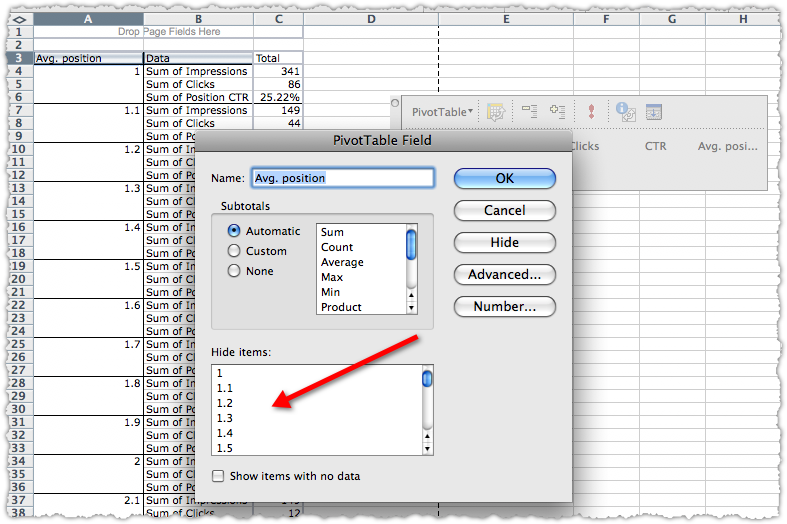Click the Hide items list scroll-up arrow
The height and width of the screenshot is (524, 787).
428,437
